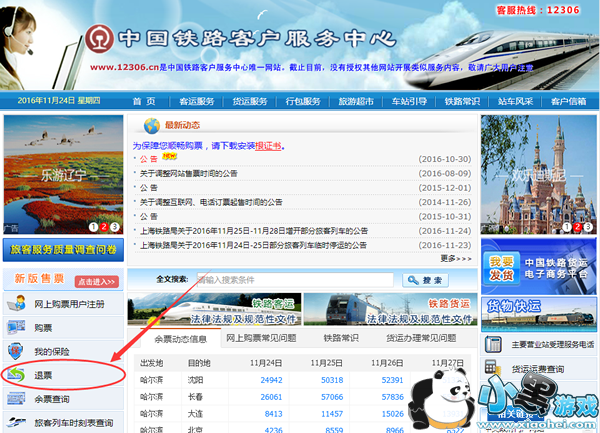Open 主要营业站受理服务电话 link
This screenshot has height=433, width=600.
553,345
